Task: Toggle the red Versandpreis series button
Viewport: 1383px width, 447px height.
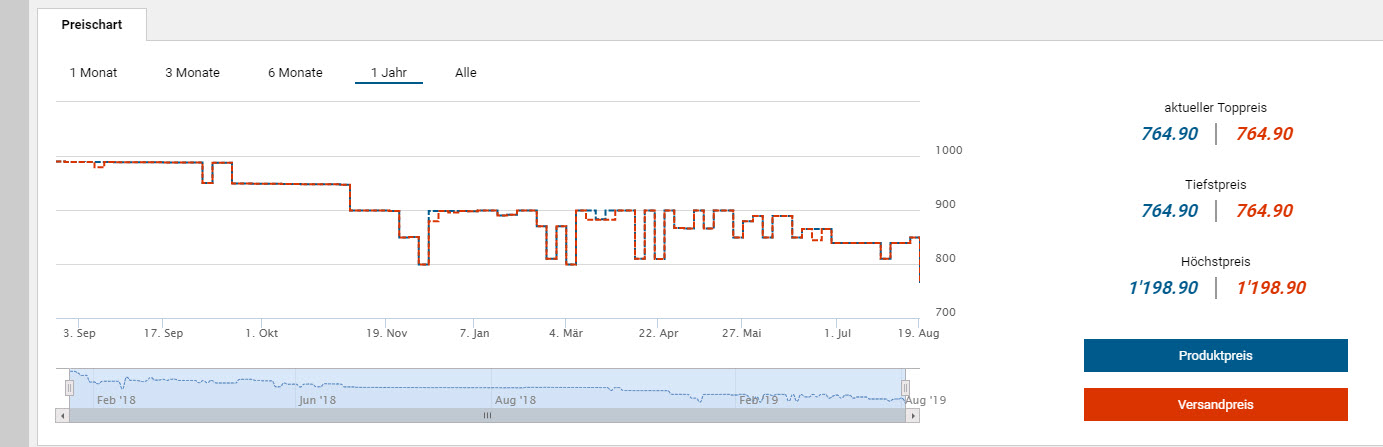Action: (x=1215, y=405)
